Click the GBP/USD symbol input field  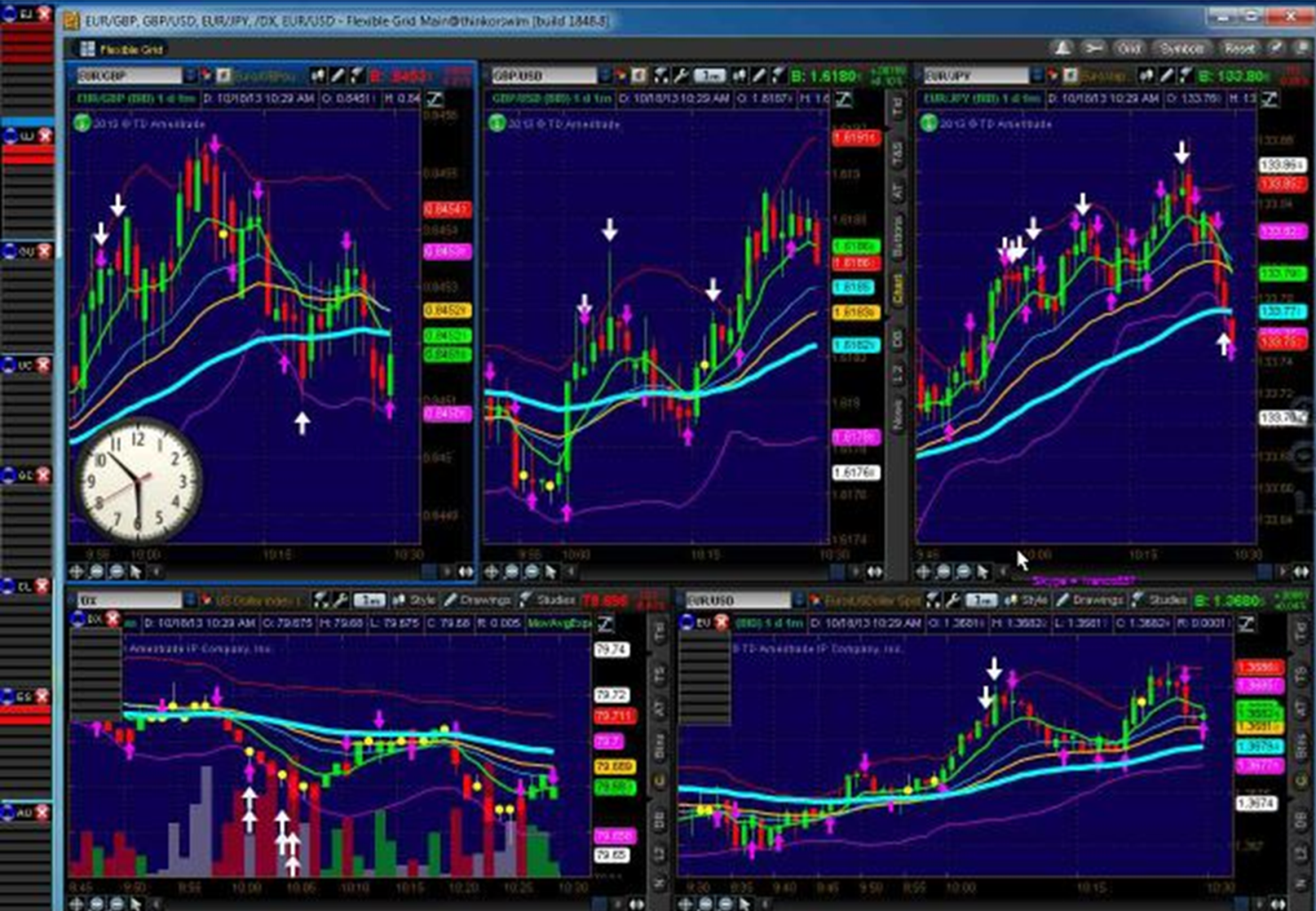[543, 76]
